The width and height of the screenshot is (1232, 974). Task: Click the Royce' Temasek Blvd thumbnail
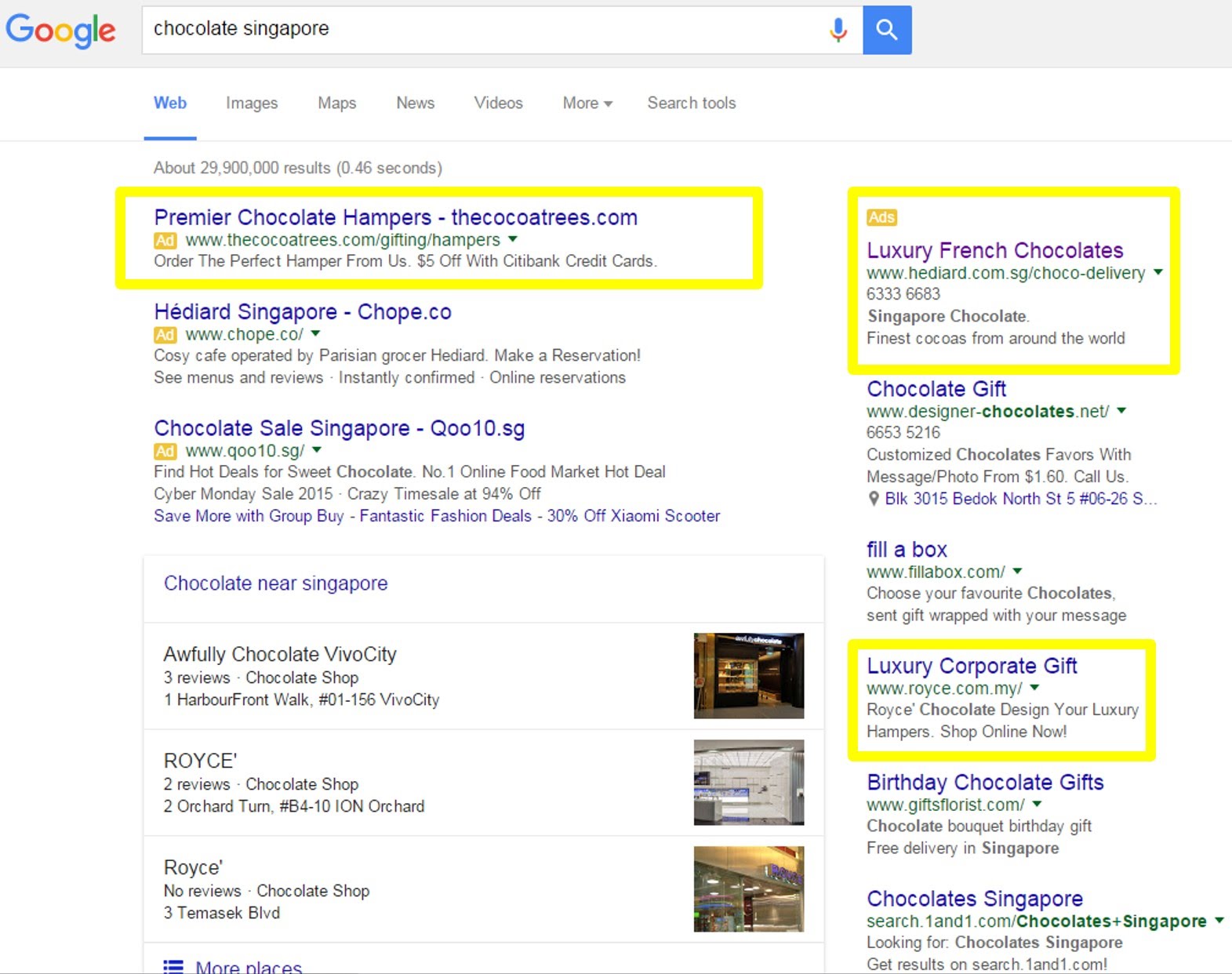(x=749, y=889)
